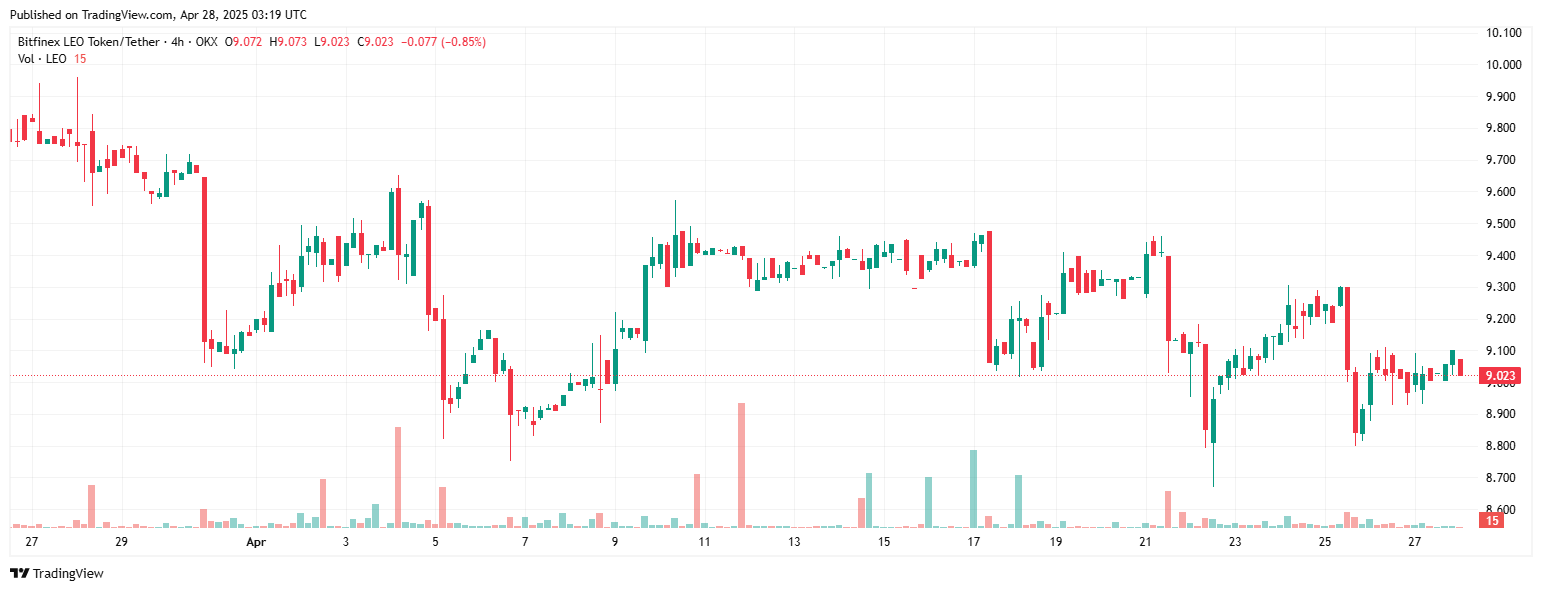This screenshot has width=1542, height=591.
Task: Click the "11" date on time axis
Action: [704, 542]
